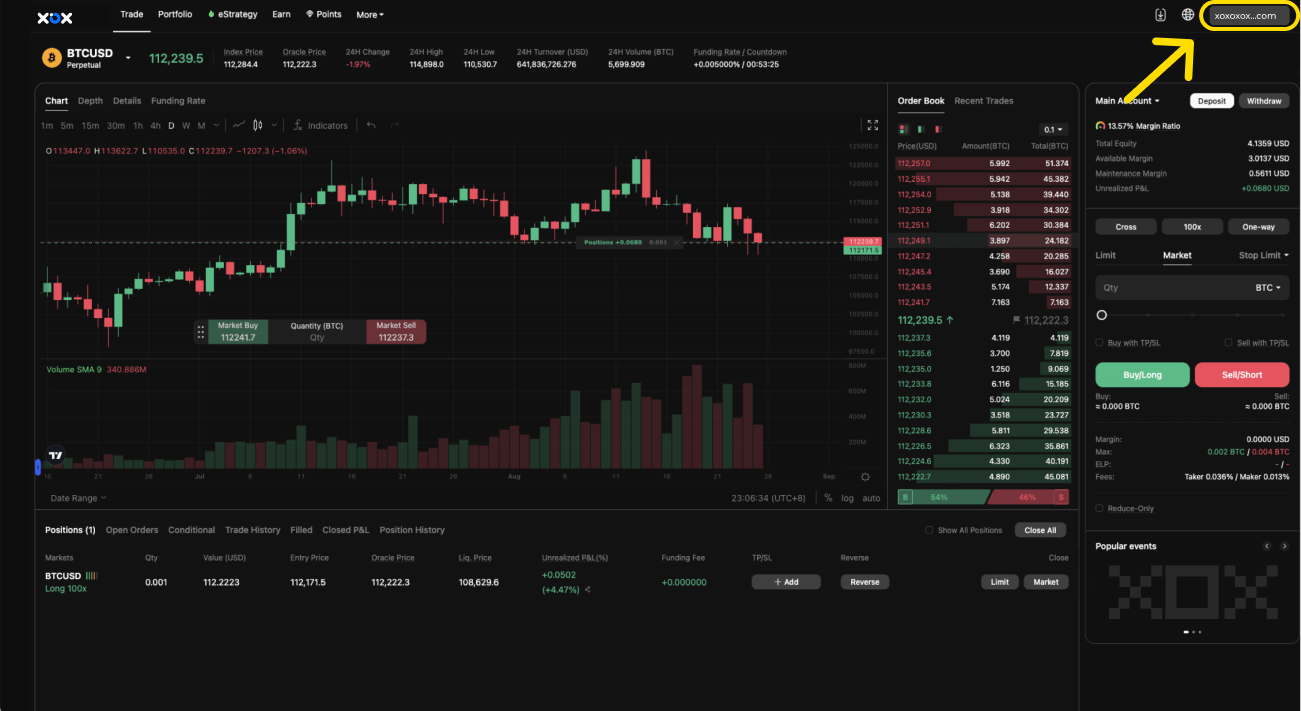
Task: Click the Buy/Long button
Action: pos(1142,374)
